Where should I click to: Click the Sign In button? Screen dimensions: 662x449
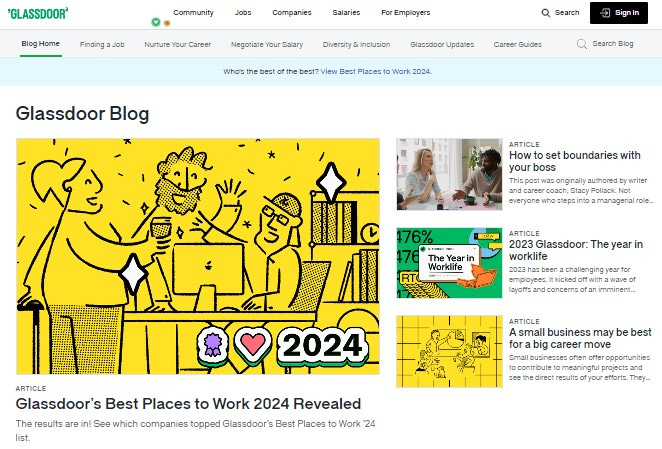(619, 13)
